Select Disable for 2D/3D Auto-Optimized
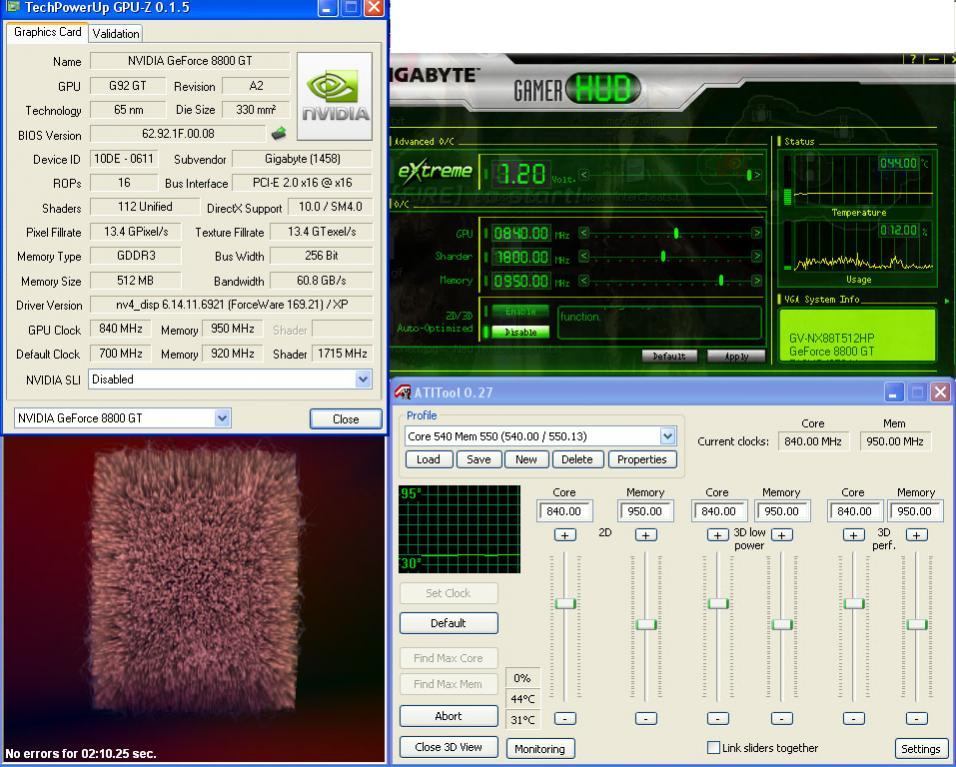This screenshot has width=956, height=767. 520,332
